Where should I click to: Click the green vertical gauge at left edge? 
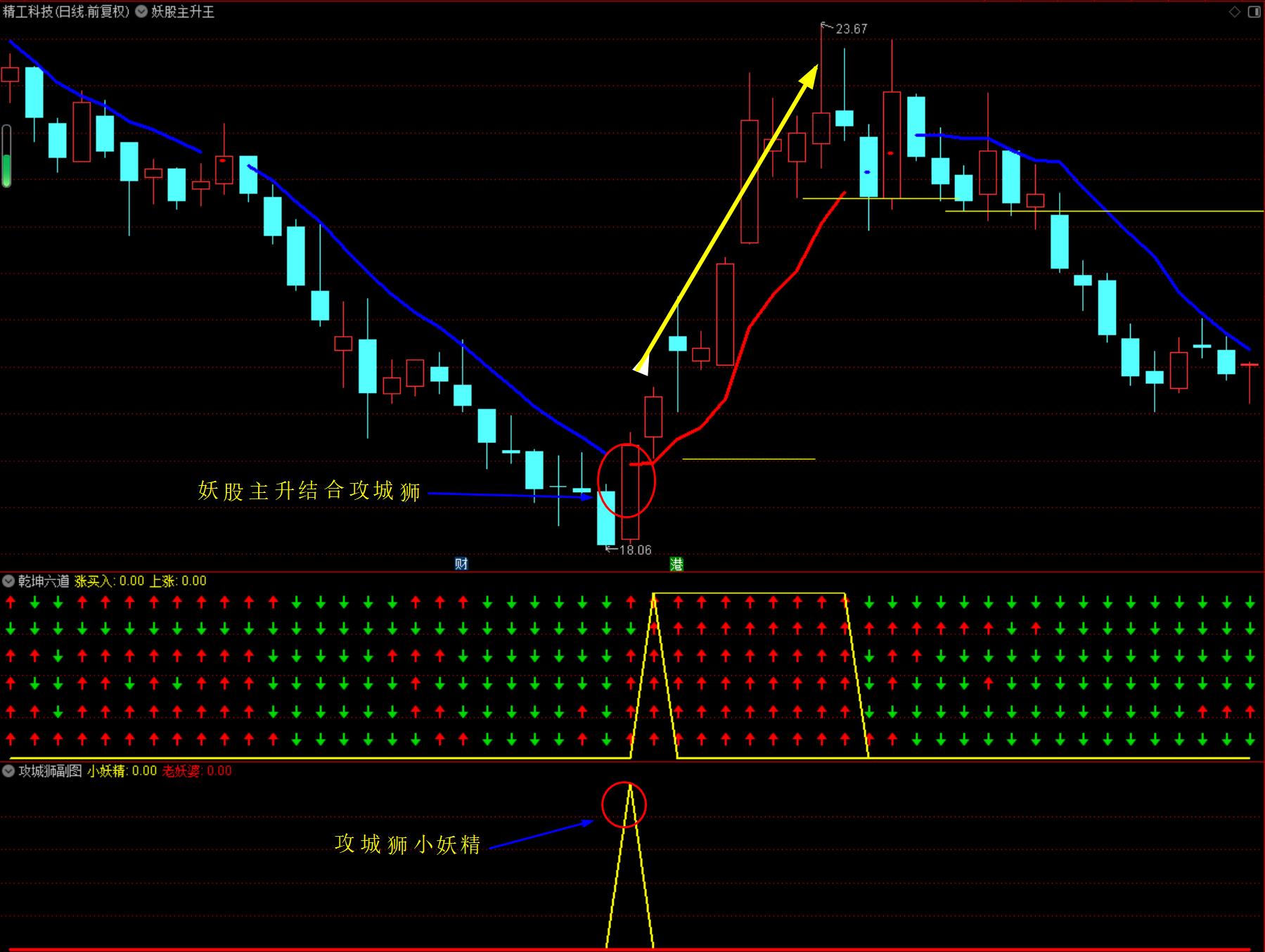(x=6, y=156)
